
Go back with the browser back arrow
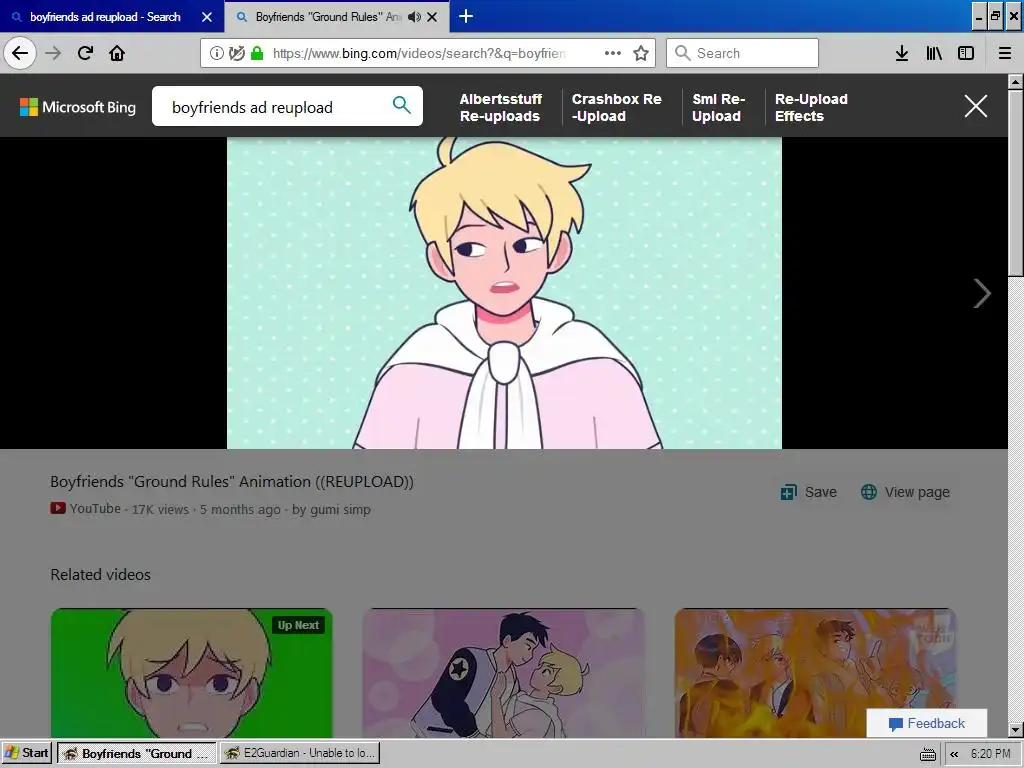20,53
